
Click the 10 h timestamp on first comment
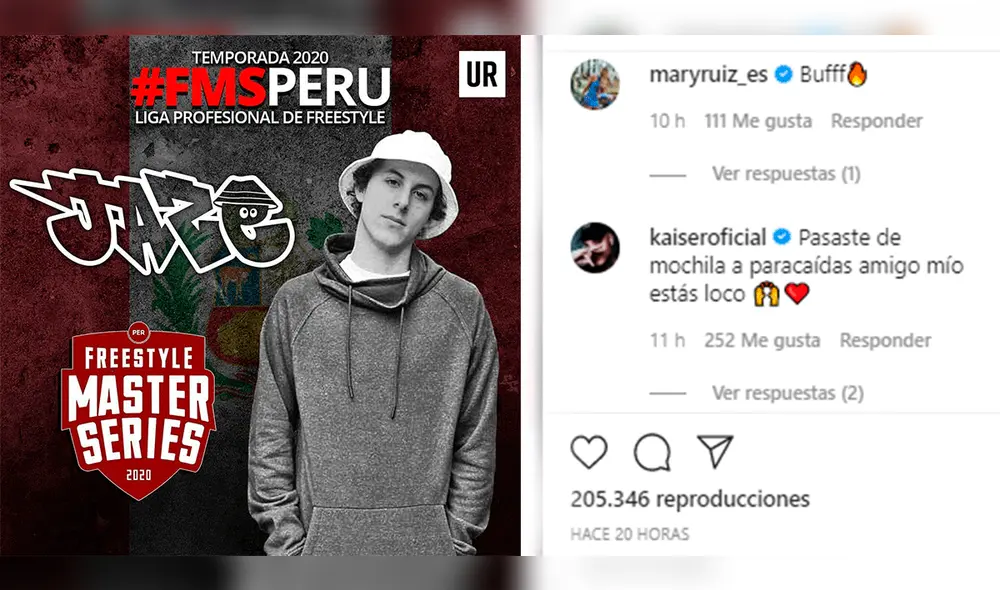(x=668, y=121)
